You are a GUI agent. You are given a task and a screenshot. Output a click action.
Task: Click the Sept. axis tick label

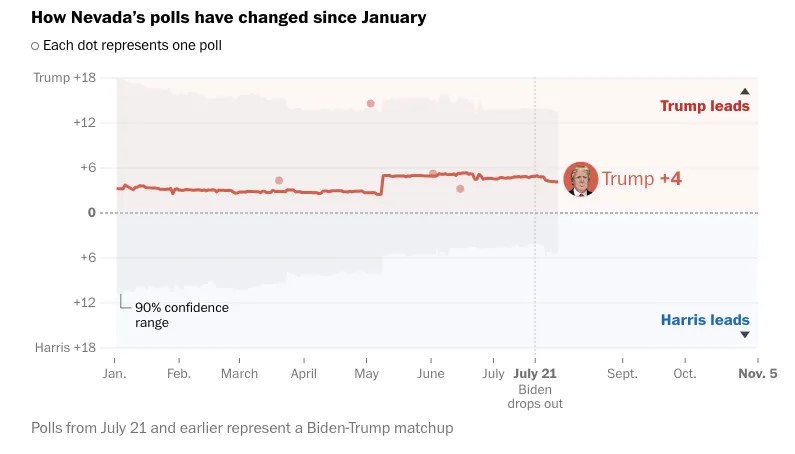pos(622,374)
